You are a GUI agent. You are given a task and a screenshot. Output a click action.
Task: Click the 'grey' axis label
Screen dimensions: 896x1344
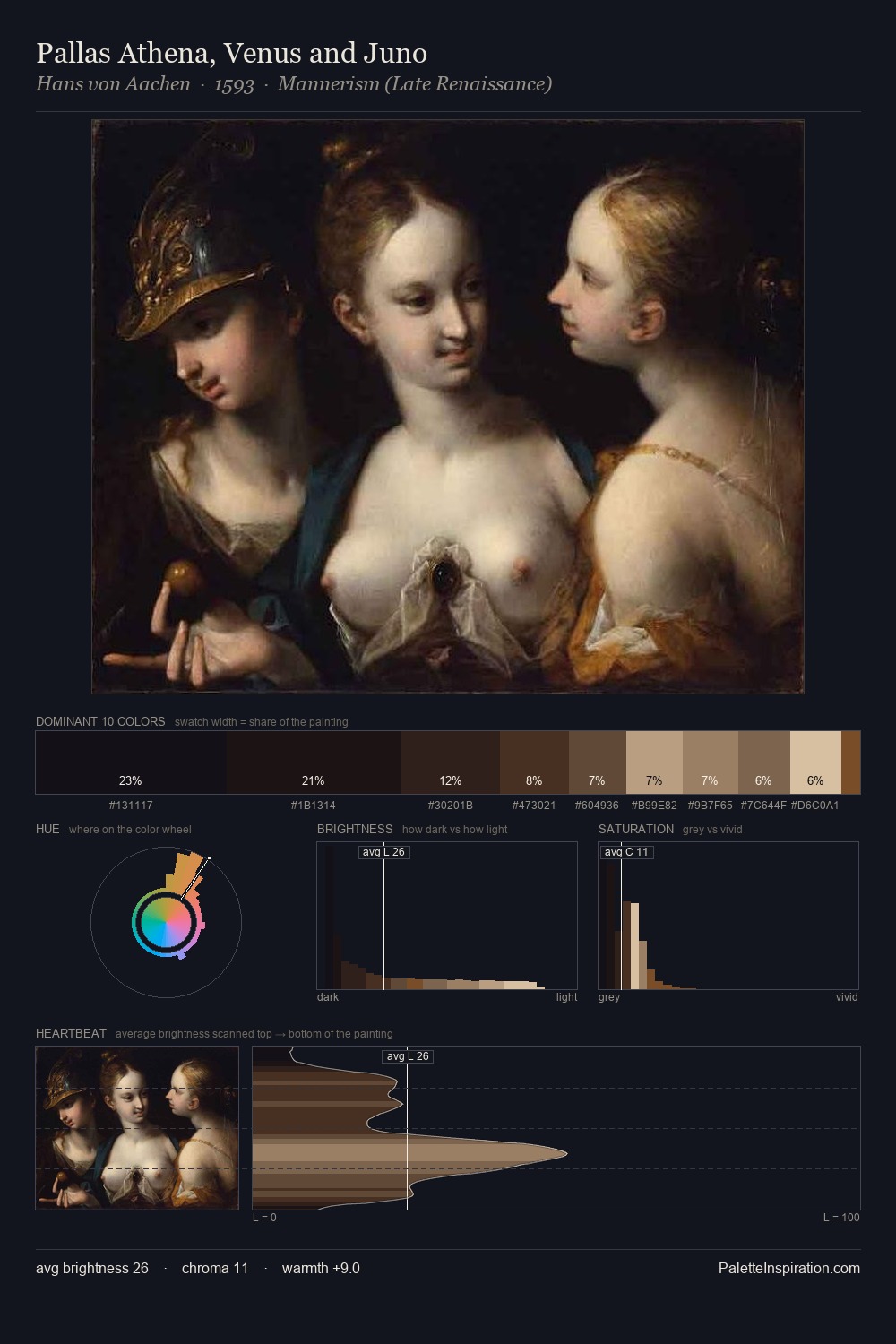609,997
